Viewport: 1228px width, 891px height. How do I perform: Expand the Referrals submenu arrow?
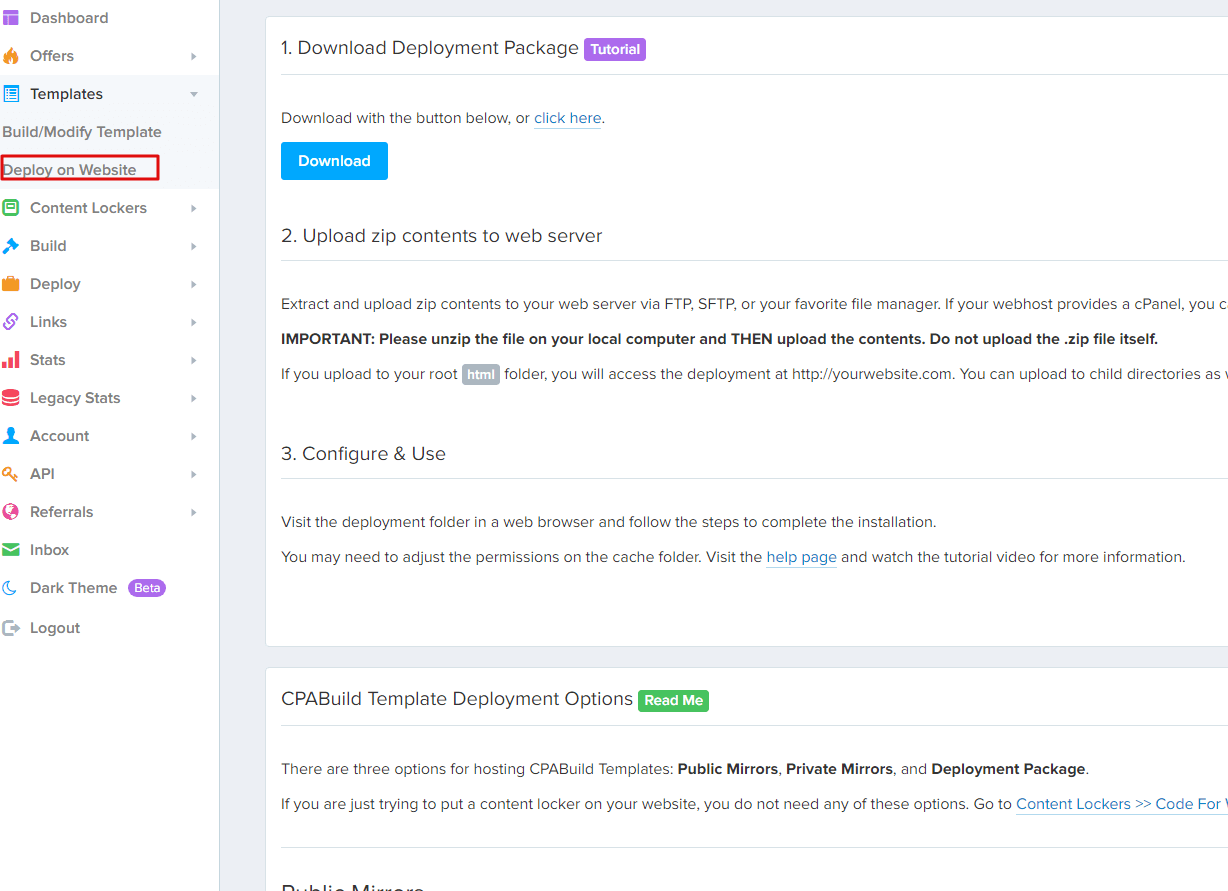pos(194,512)
